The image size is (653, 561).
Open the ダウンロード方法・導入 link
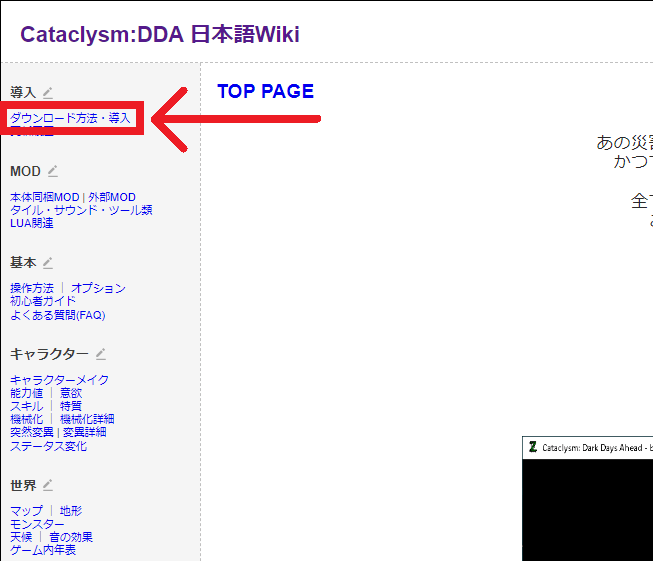[x=70, y=118]
